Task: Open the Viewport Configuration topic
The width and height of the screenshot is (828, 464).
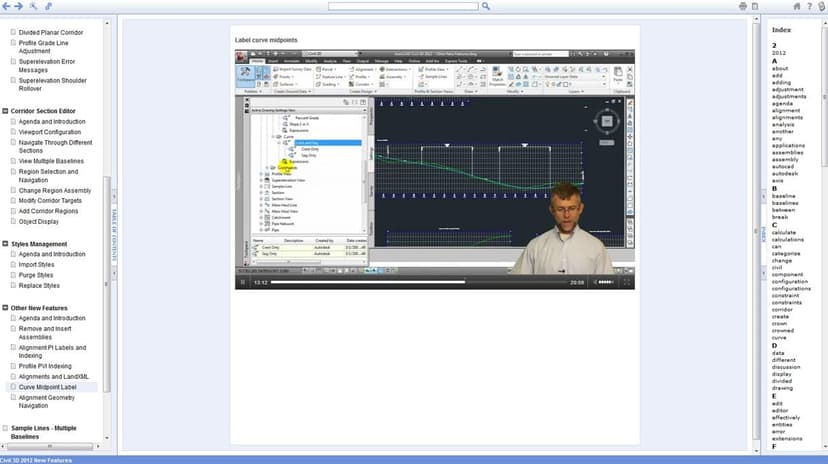Action: (50, 132)
